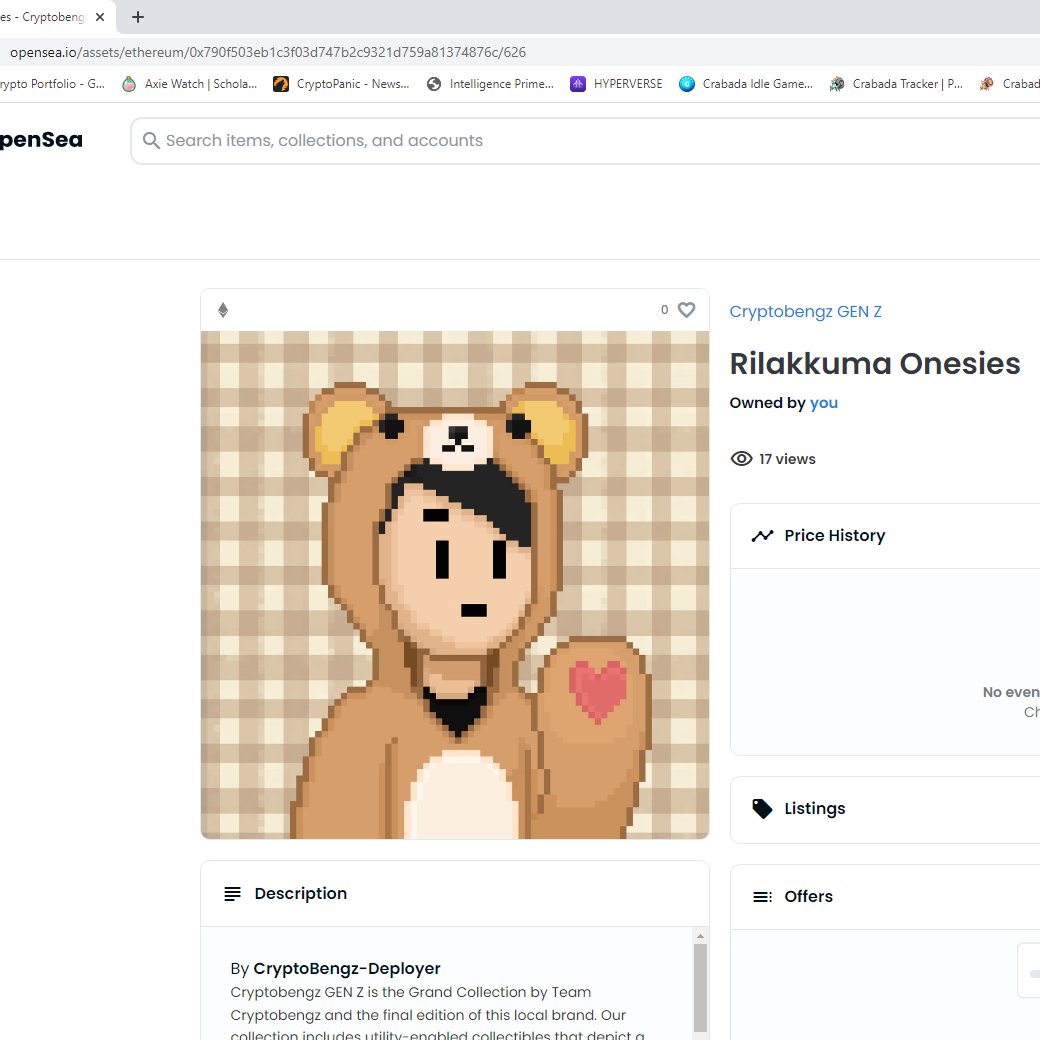Click the 17 views text
Image resolution: width=1040 pixels, height=1040 pixels.
(x=787, y=459)
